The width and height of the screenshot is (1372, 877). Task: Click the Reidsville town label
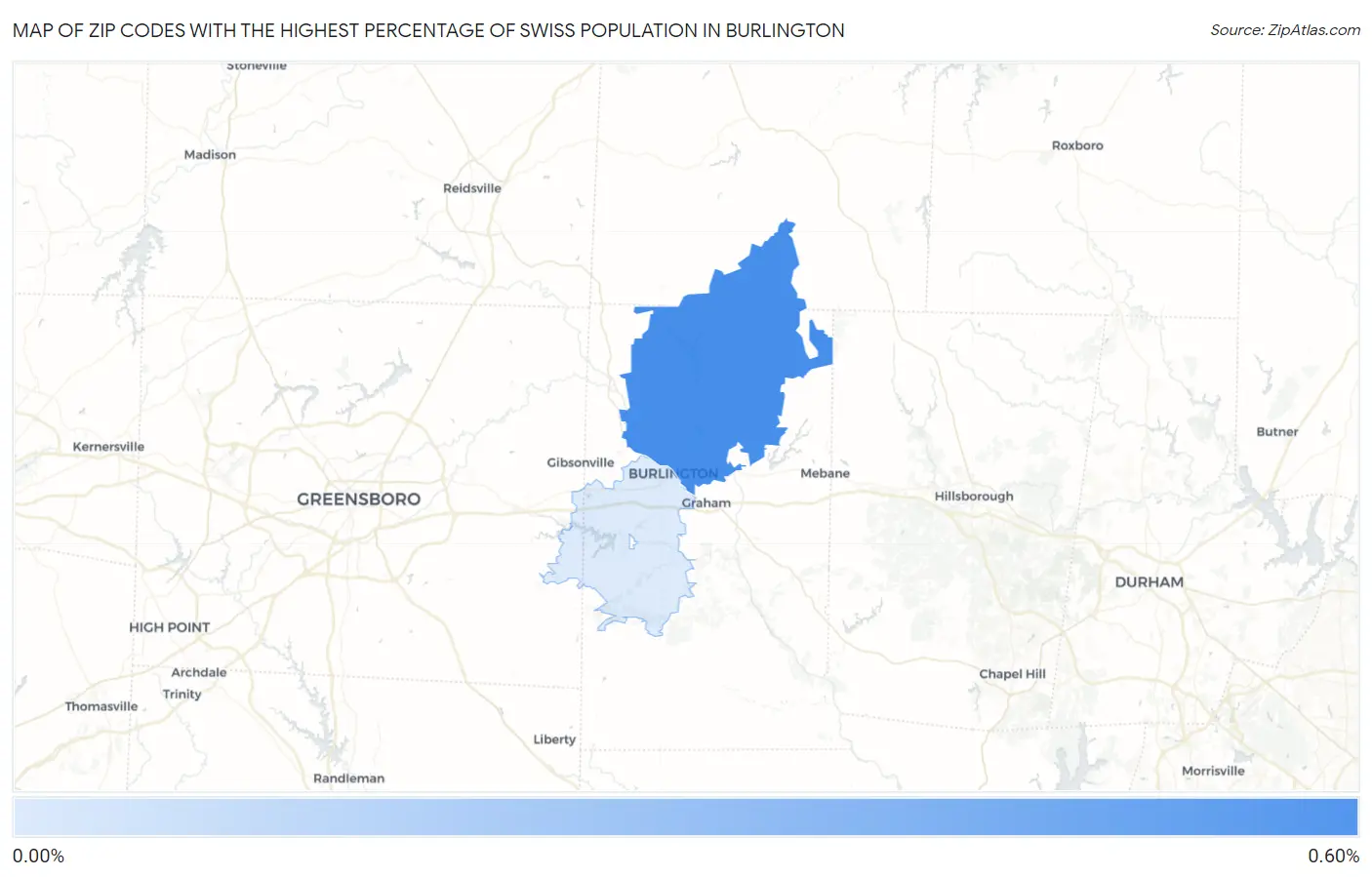(471, 188)
